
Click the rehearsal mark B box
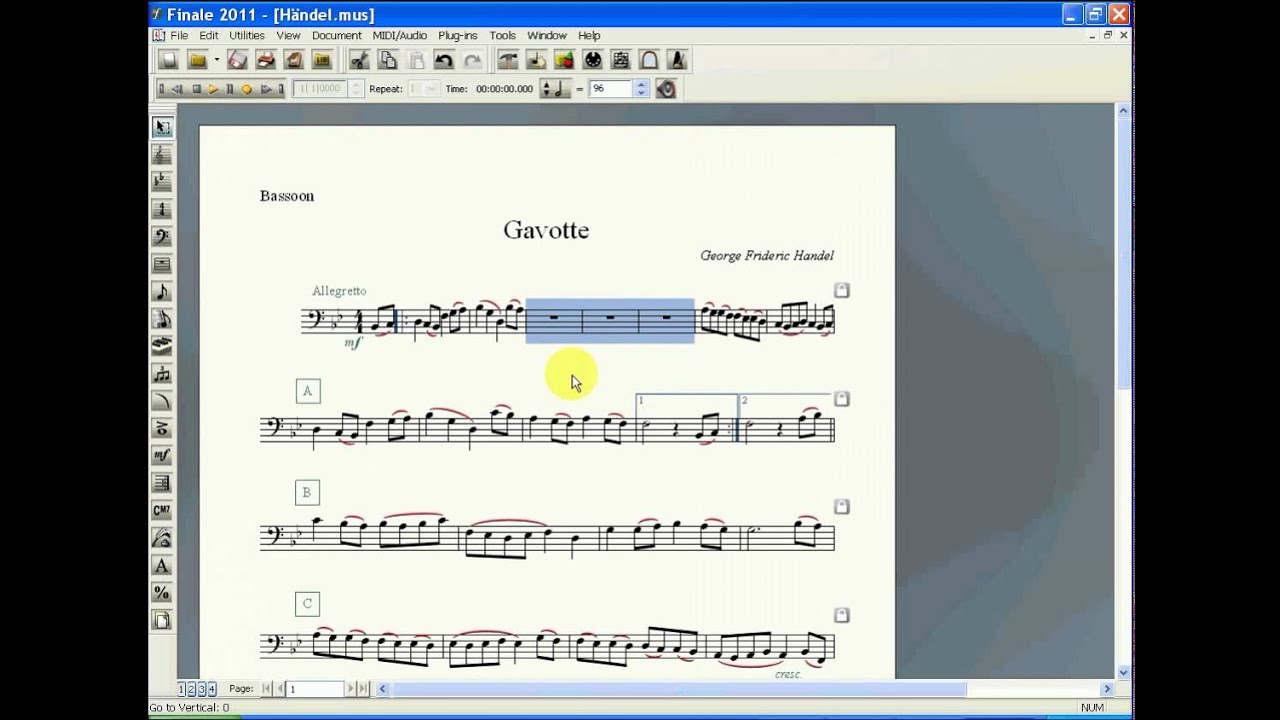[307, 492]
